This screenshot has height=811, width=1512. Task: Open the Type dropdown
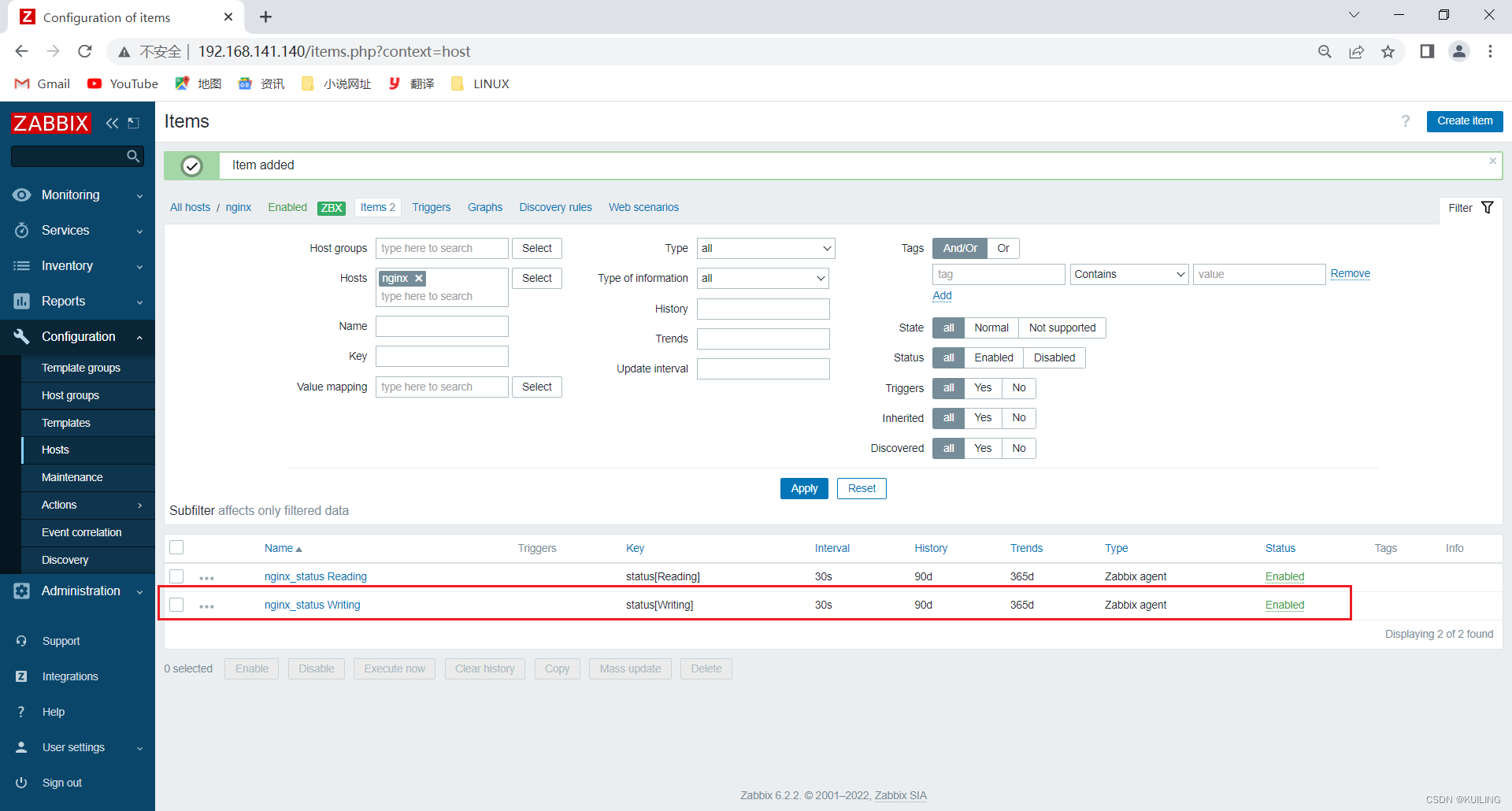tap(765, 248)
